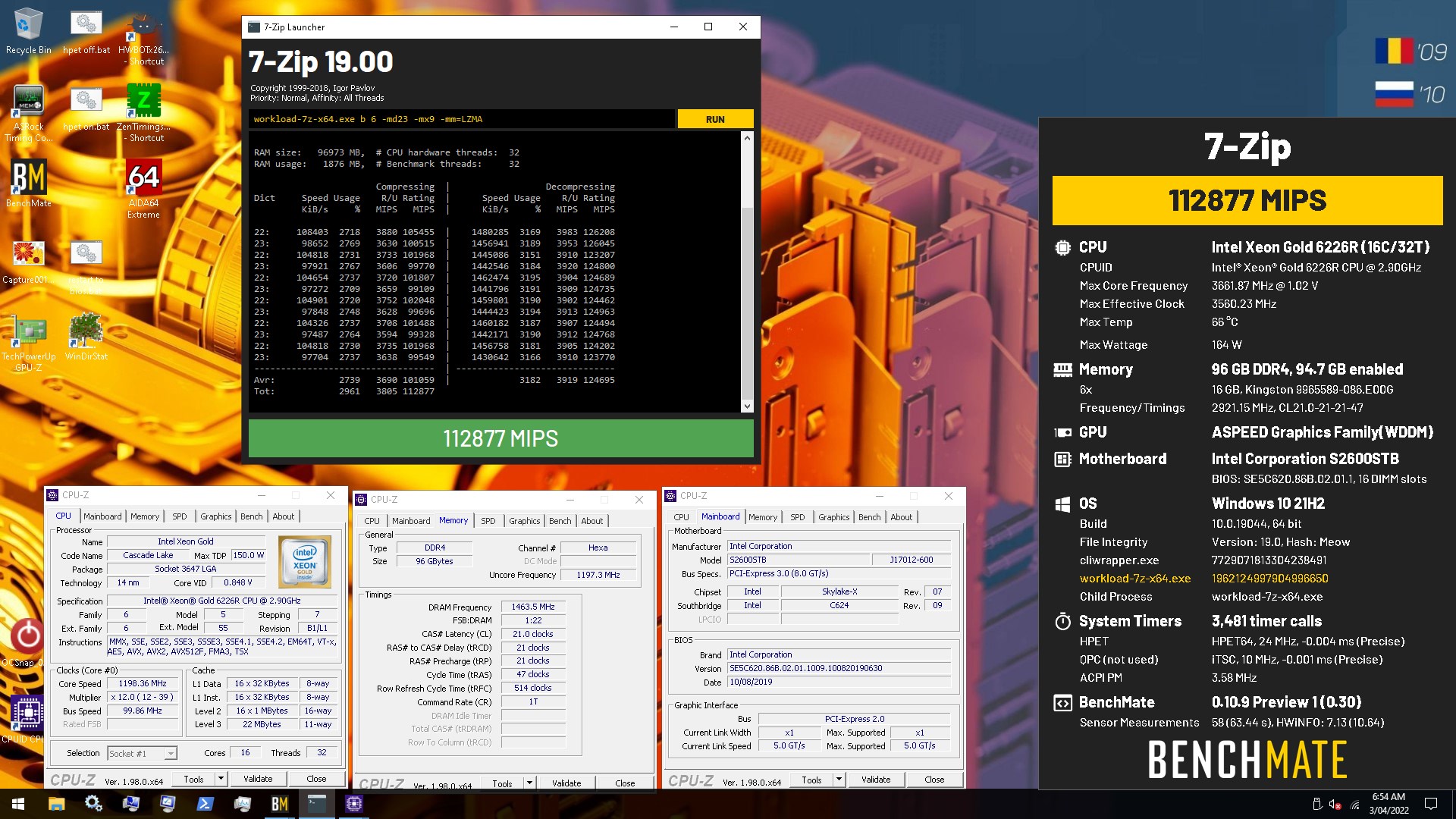
Task: Switch to CPU-Z via its purple taskbar icon
Action: [354, 804]
